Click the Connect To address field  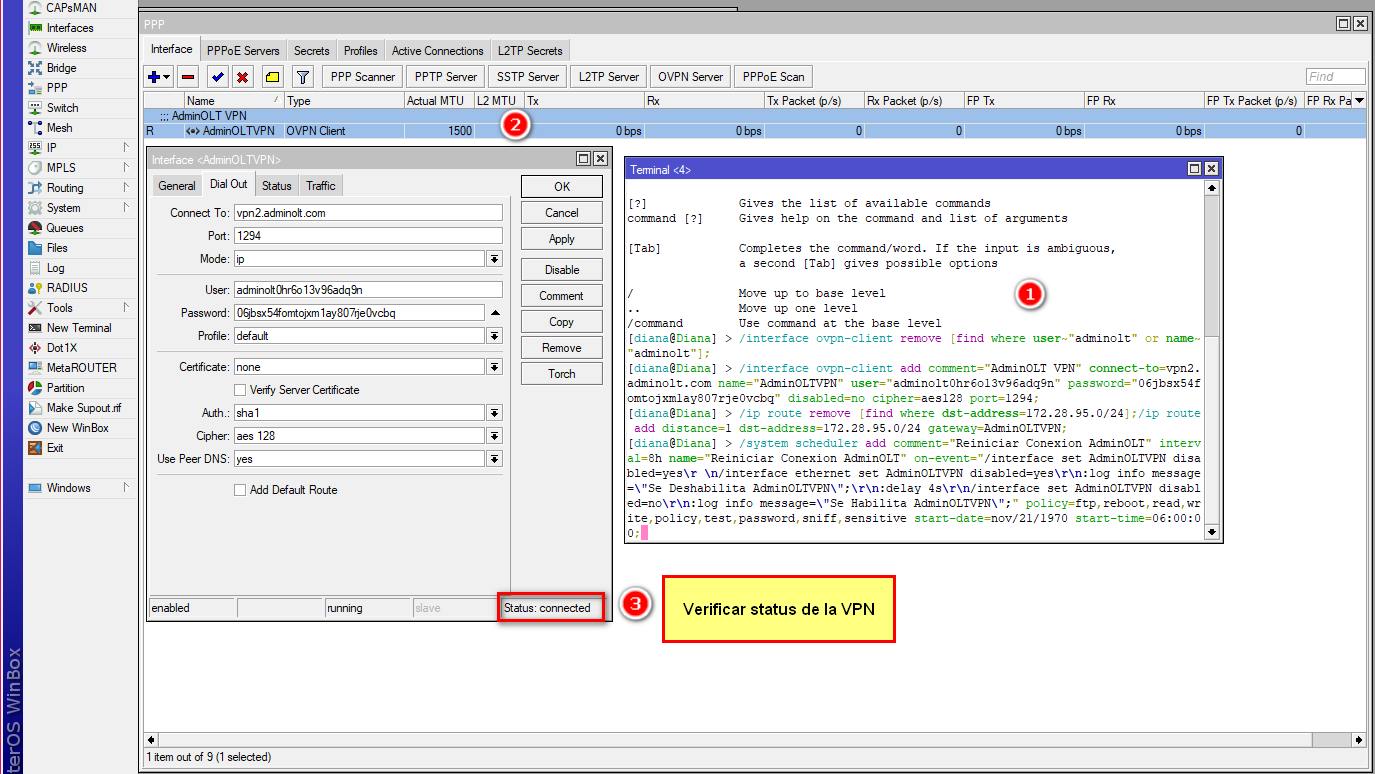tap(367, 213)
